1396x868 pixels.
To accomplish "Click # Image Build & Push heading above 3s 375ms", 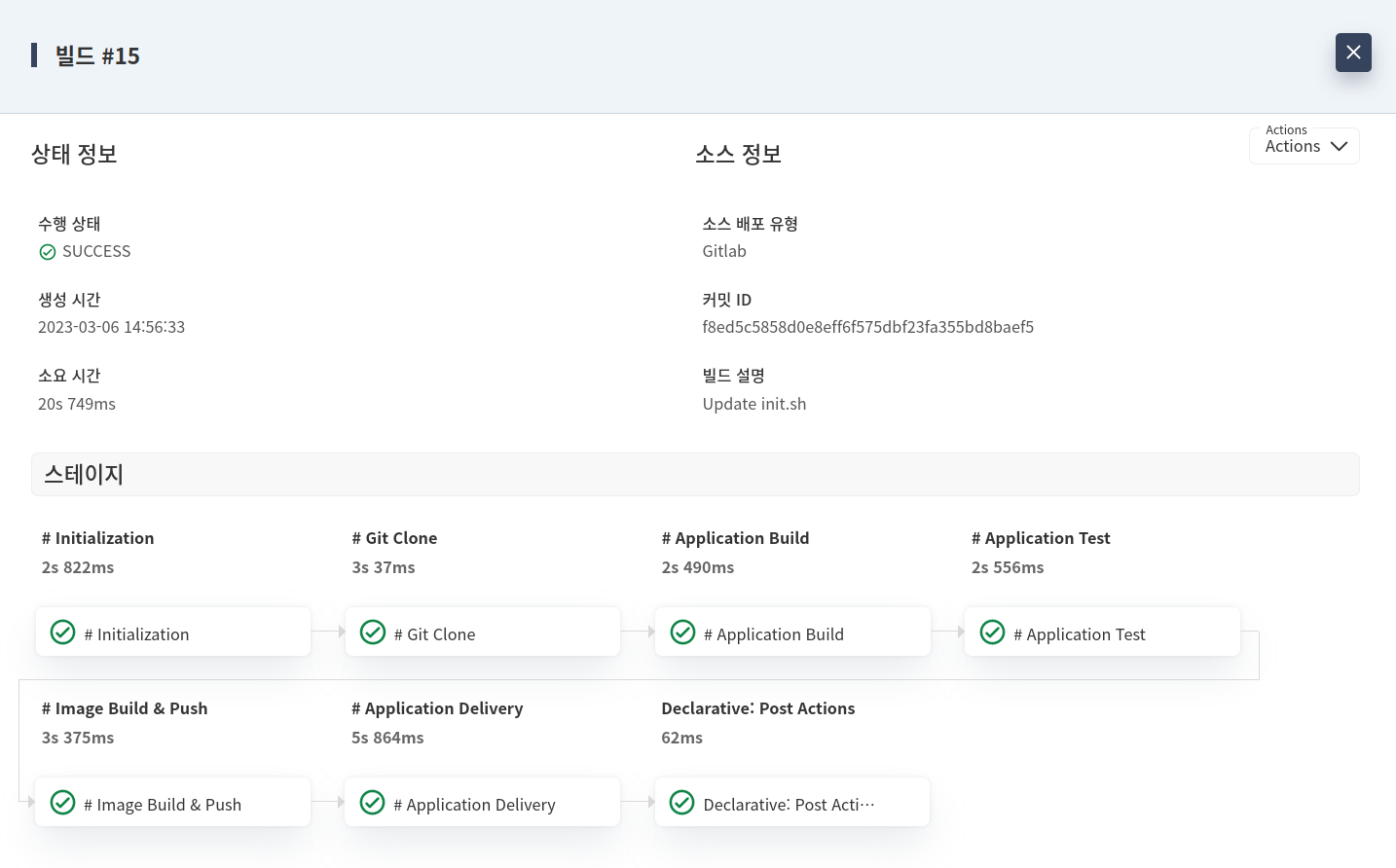I will 125,708.
